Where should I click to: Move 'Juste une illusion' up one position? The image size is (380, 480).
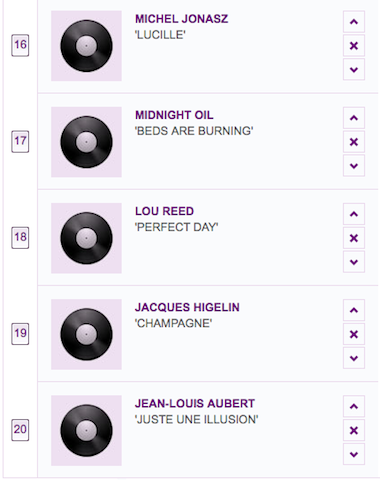click(354, 406)
